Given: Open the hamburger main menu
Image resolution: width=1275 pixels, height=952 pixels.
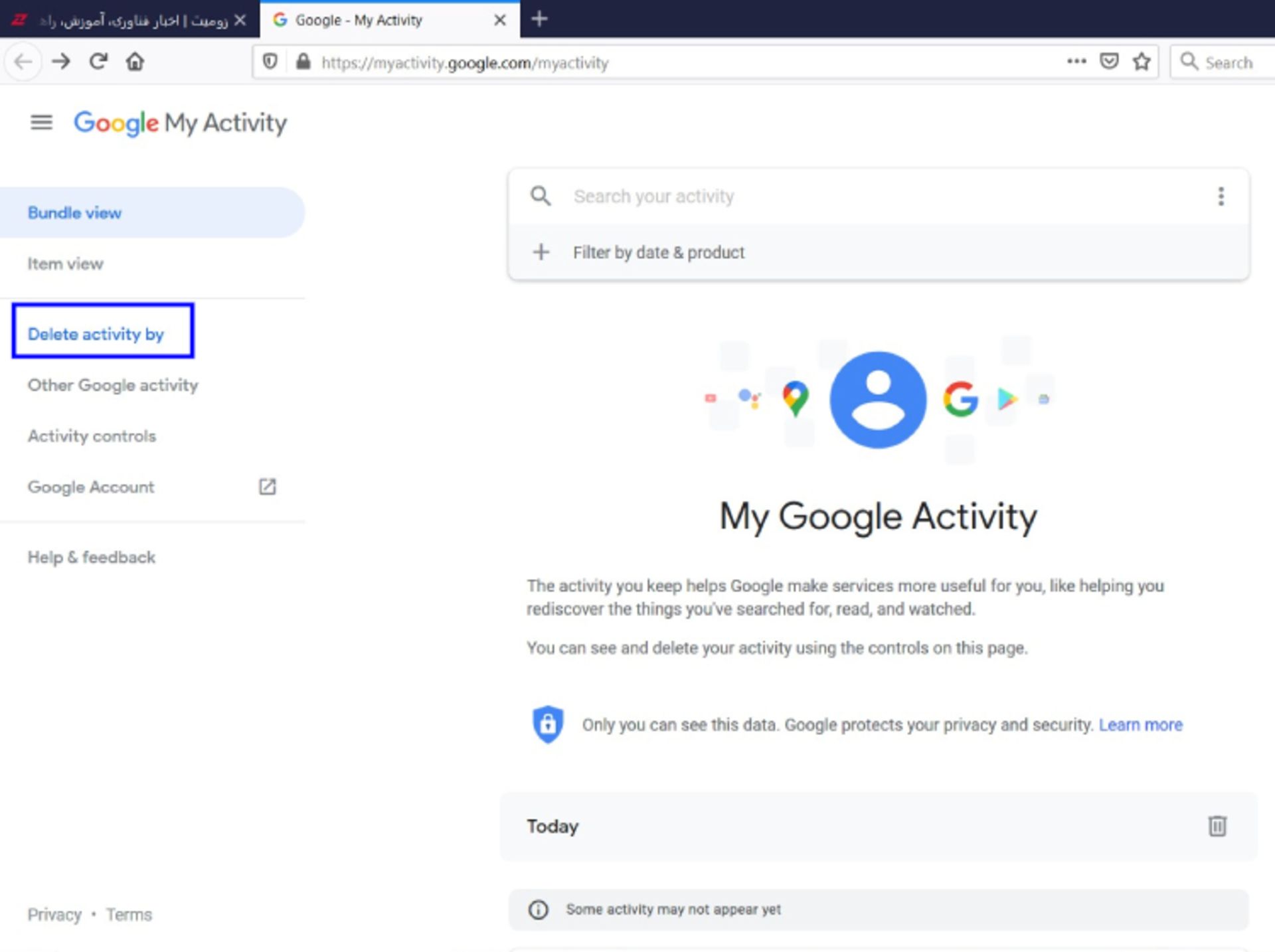Looking at the screenshot, I should (41, 122).
